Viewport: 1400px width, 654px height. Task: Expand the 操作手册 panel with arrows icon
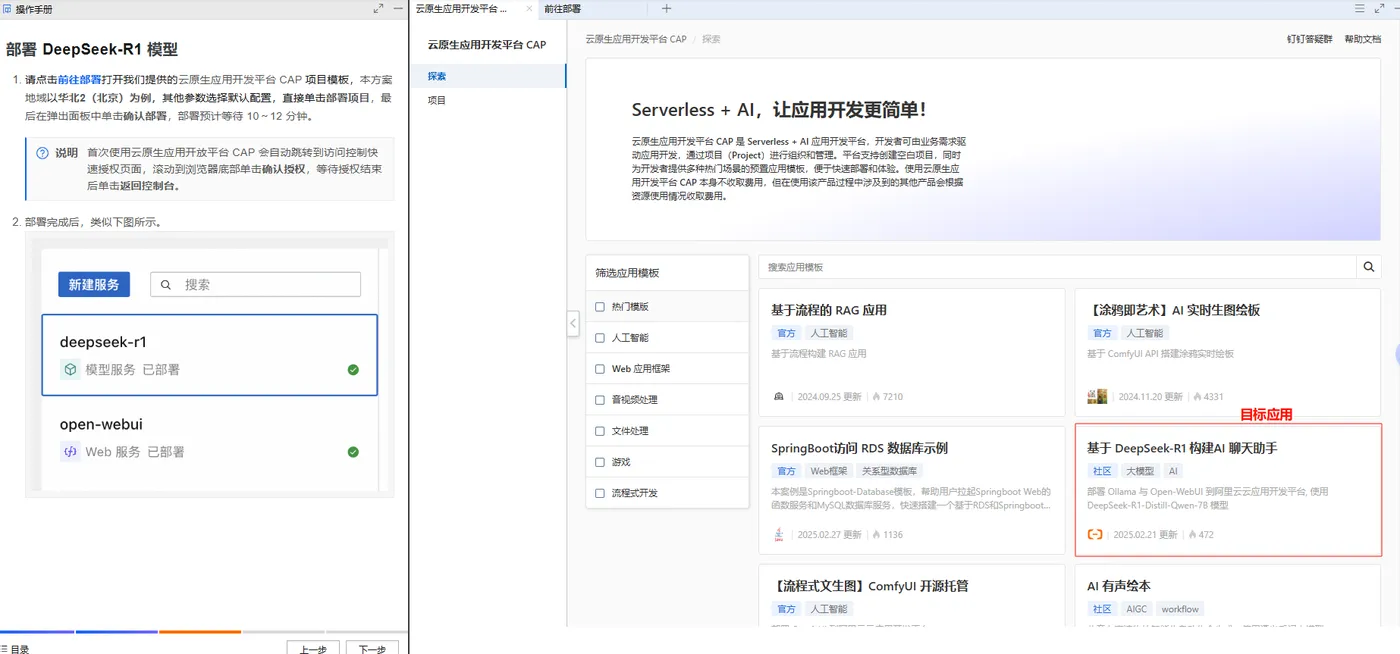[378, 8]
